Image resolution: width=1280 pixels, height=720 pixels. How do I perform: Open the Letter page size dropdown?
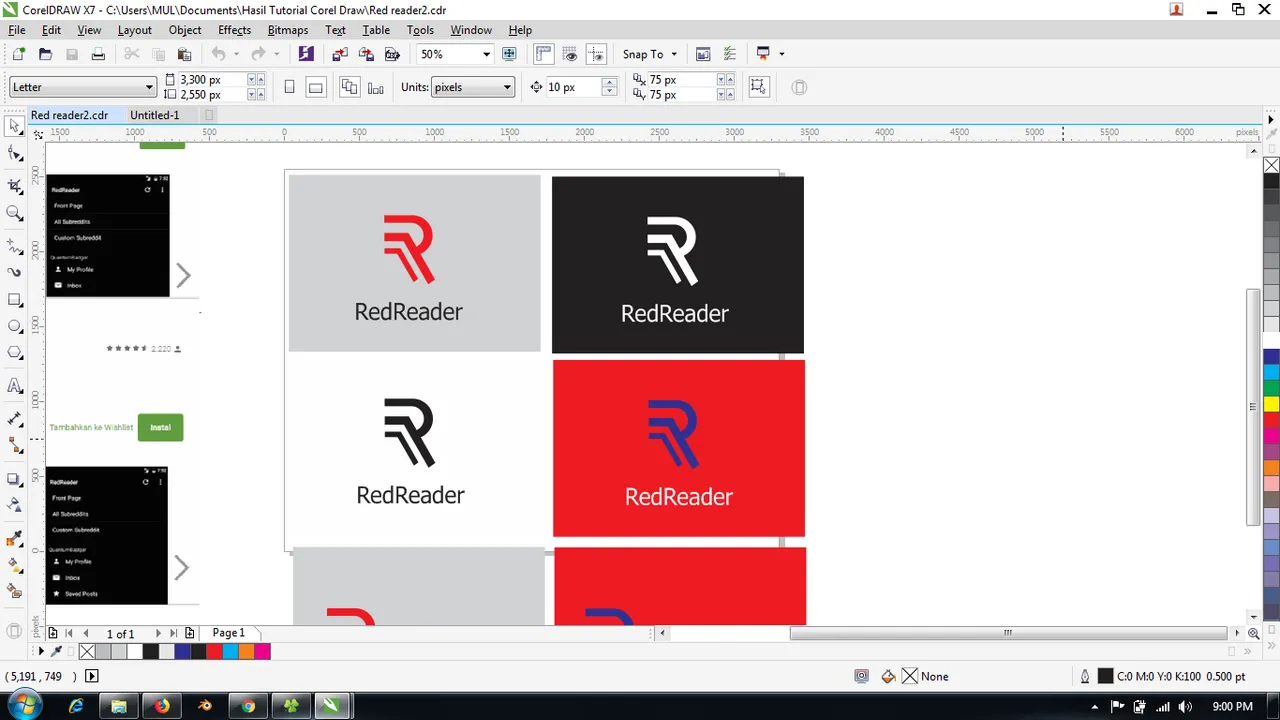150,87
